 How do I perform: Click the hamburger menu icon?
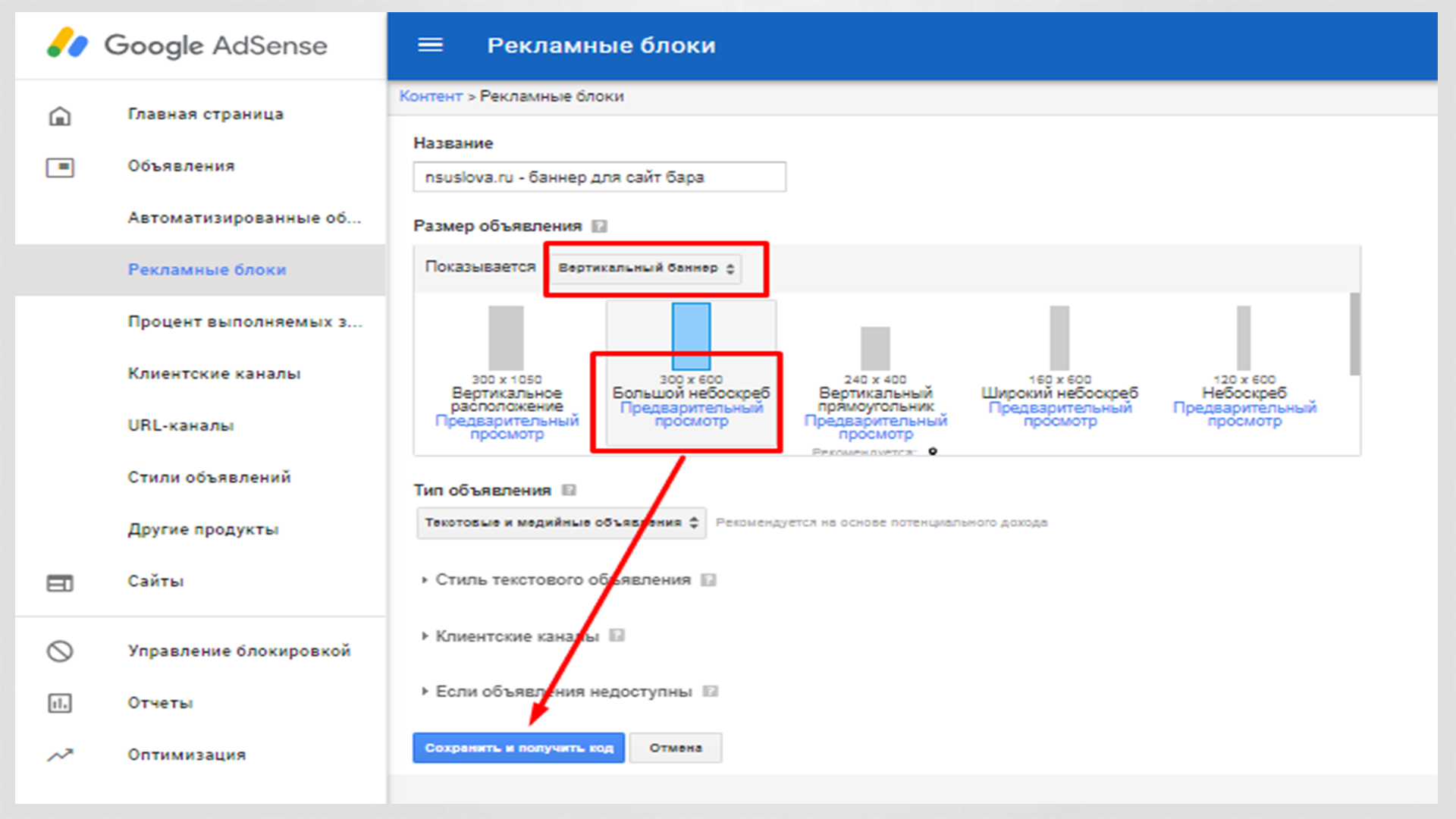pos(430,45)
